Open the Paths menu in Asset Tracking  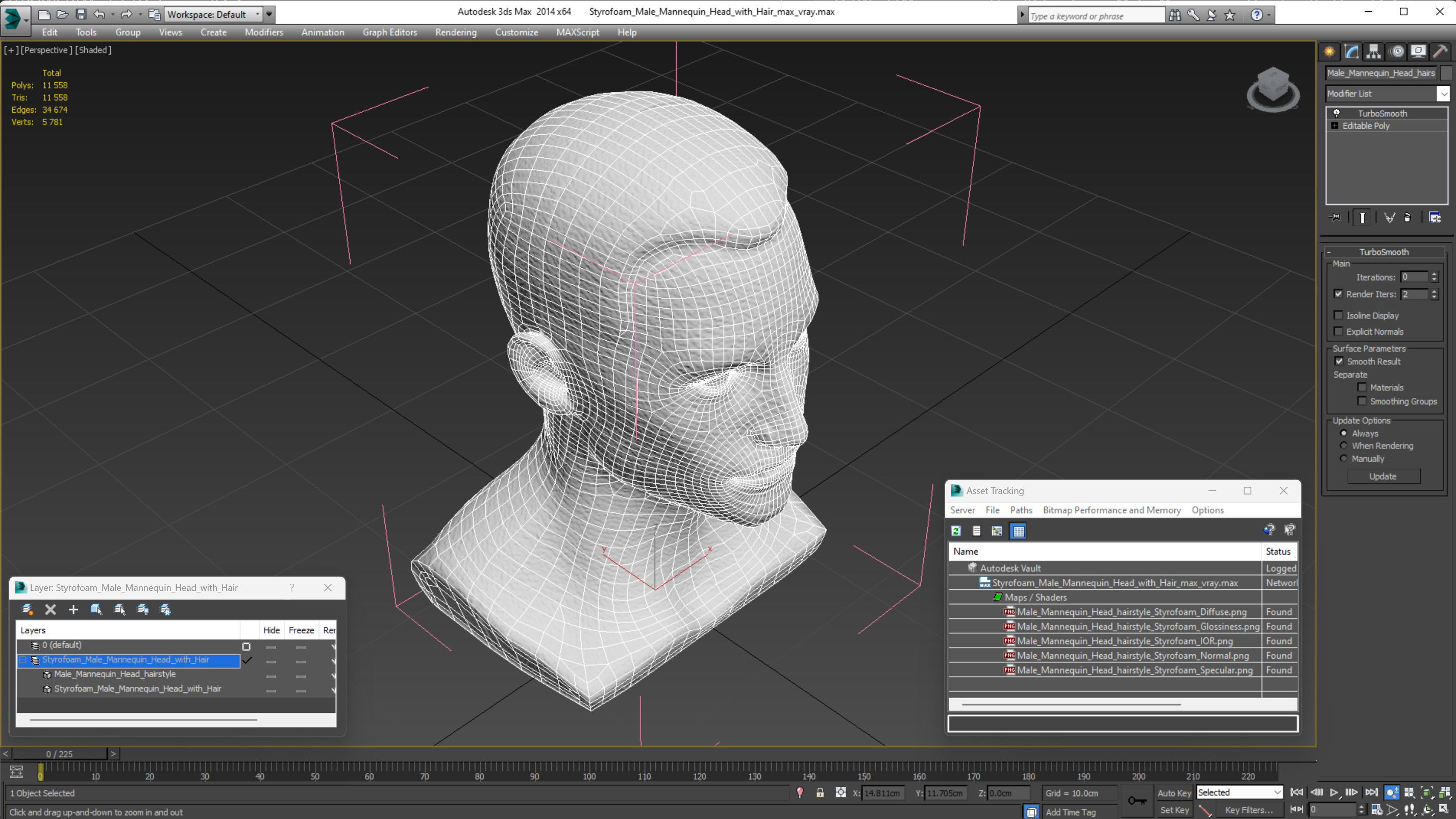(1020, 510)
